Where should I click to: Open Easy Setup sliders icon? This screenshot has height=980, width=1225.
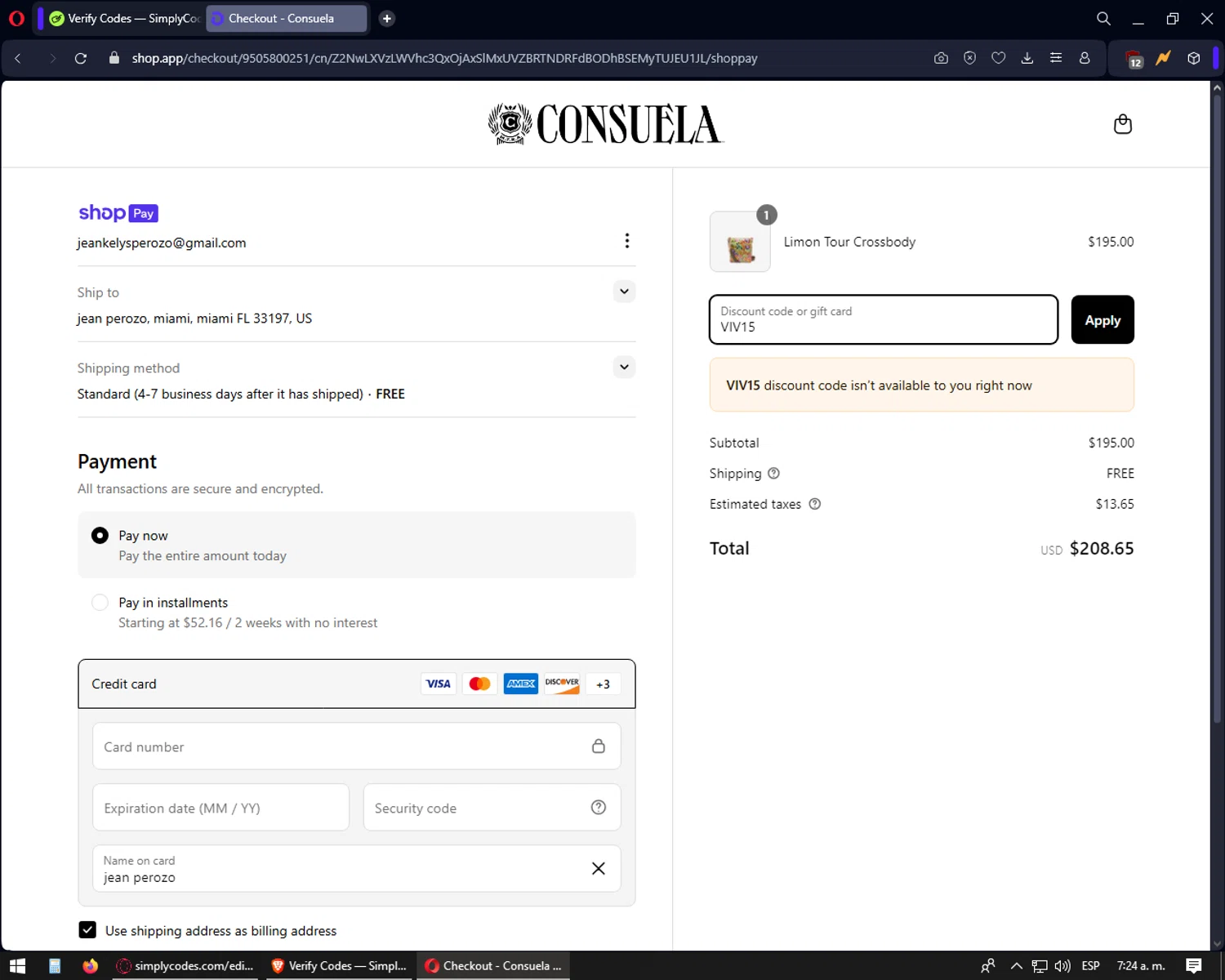pyautogui.click(x=1056, y=58)
